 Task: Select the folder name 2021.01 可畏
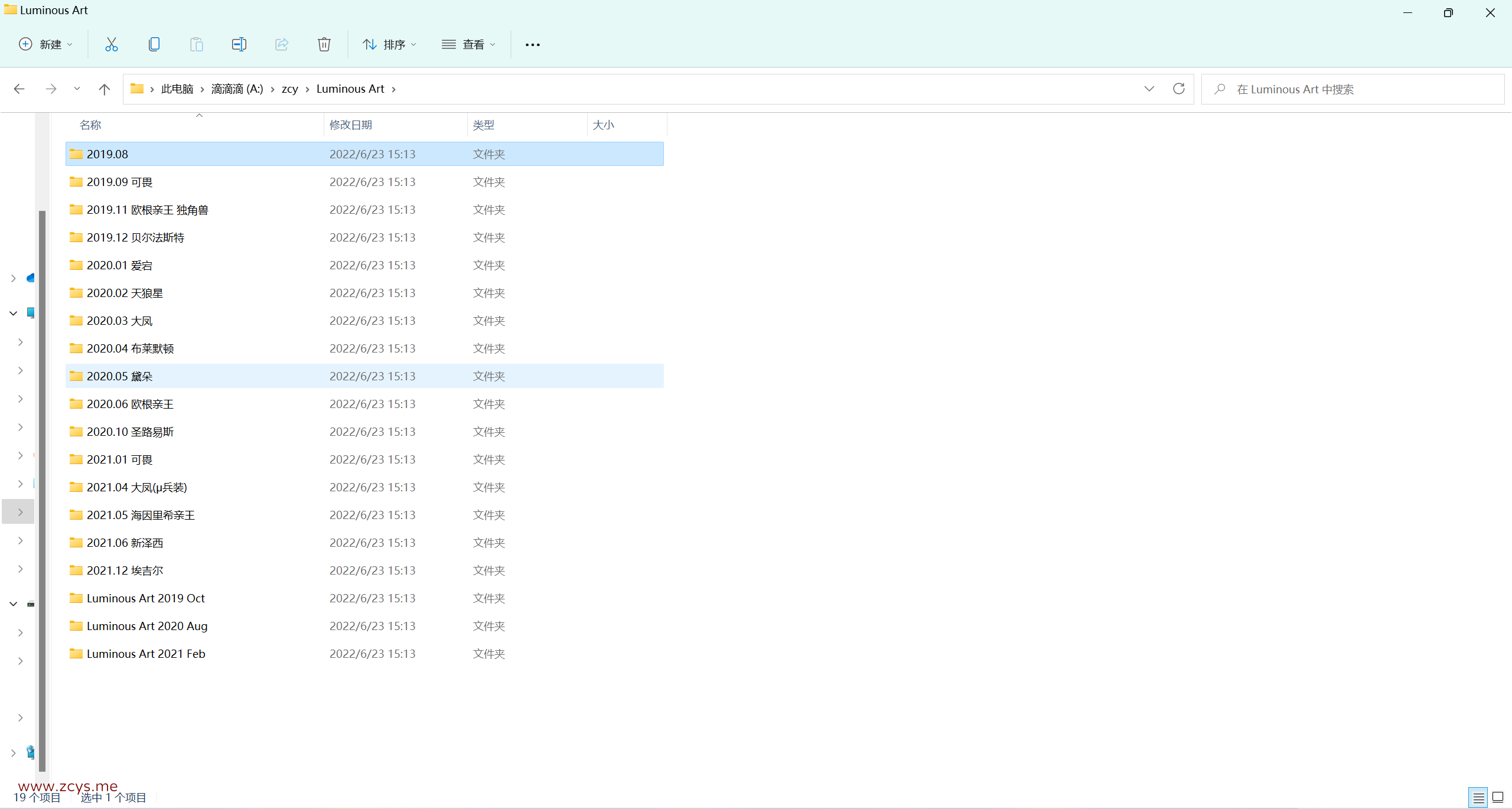[x=120, y=459]
